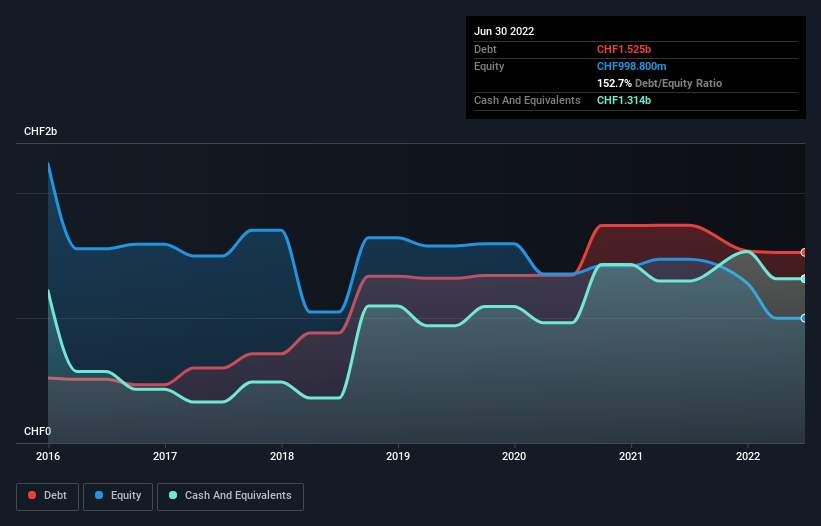
Task: Click the Equity row label in tooltip
Action: click(x=489, y=66)
